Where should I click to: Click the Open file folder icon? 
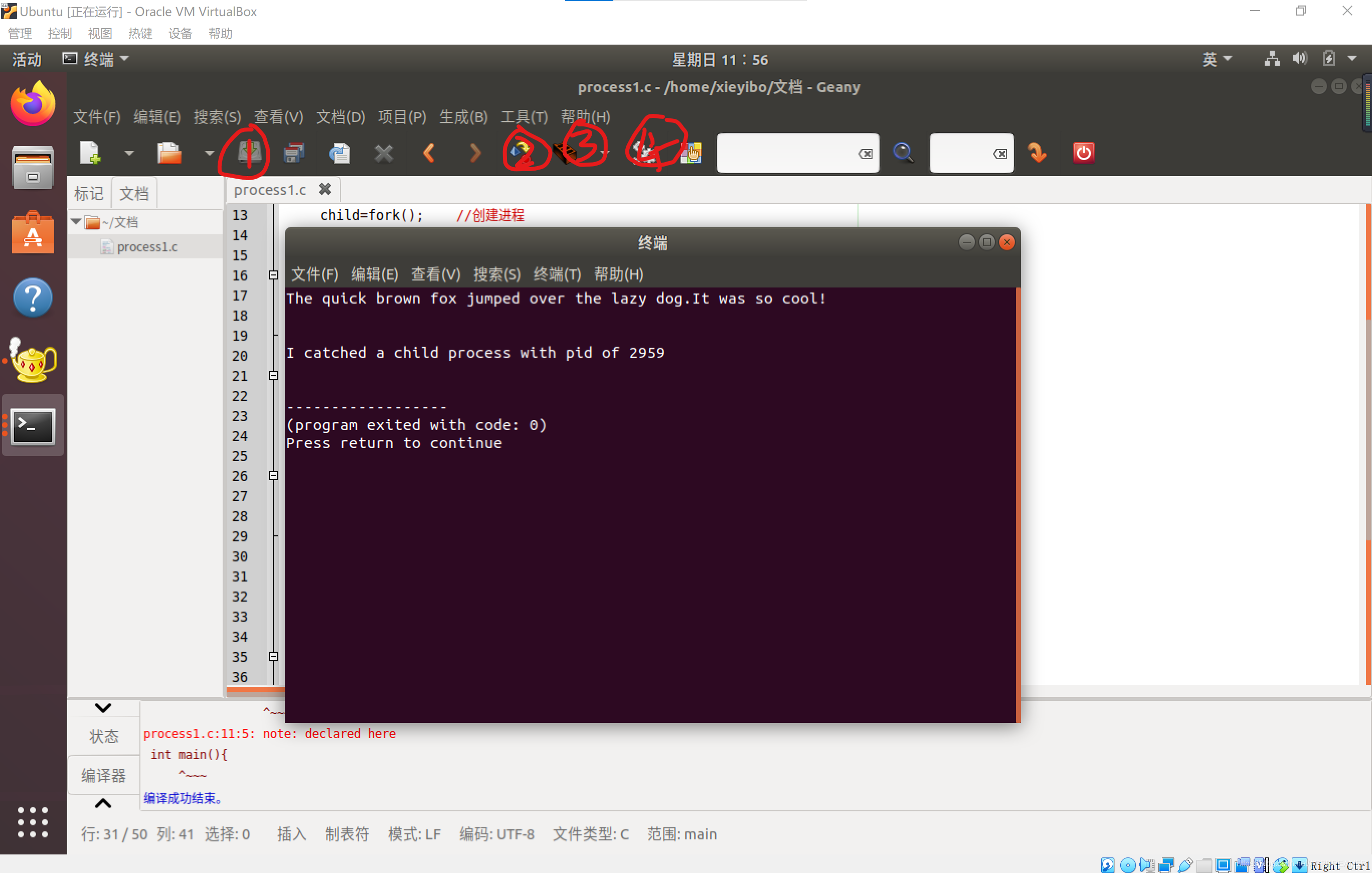pyautogui.click(x=169, y=153)
